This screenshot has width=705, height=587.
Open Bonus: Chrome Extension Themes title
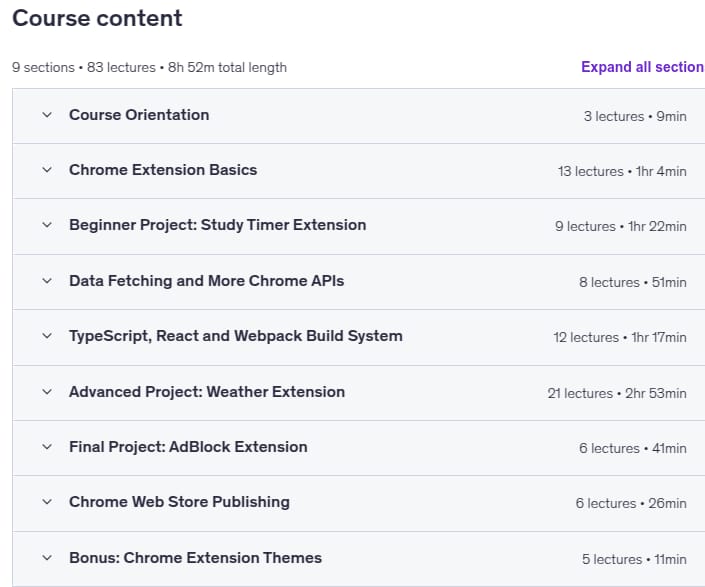coord(195,558)
